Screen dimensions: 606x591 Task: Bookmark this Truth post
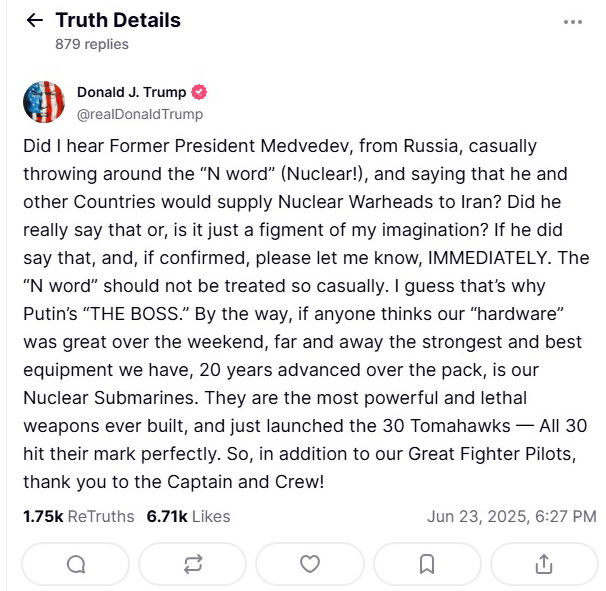point(427,564)
